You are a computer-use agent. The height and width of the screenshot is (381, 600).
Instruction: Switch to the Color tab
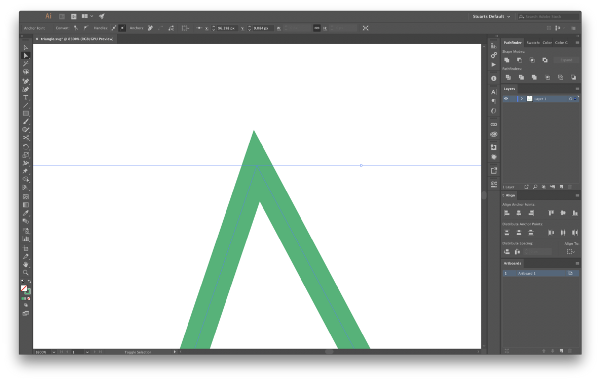click(x=547, y=42)
